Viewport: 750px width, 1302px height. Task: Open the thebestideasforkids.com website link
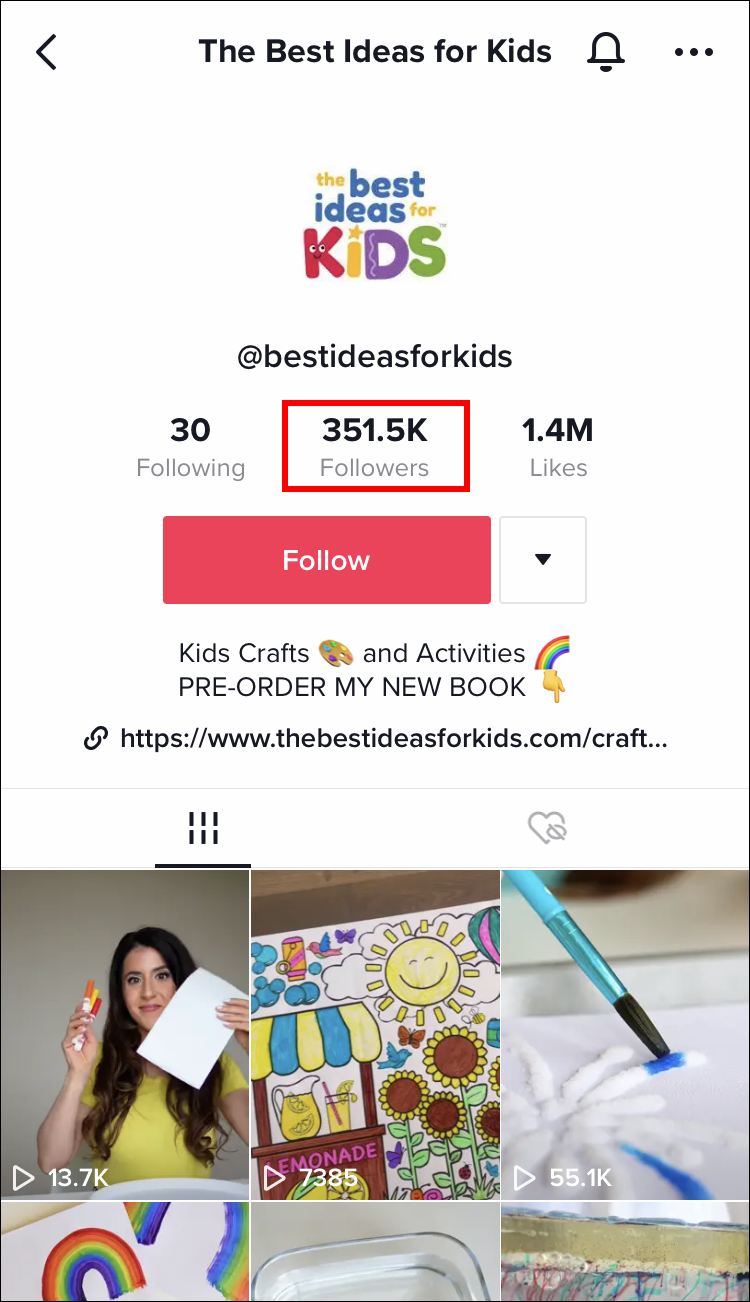coord(393,739)
